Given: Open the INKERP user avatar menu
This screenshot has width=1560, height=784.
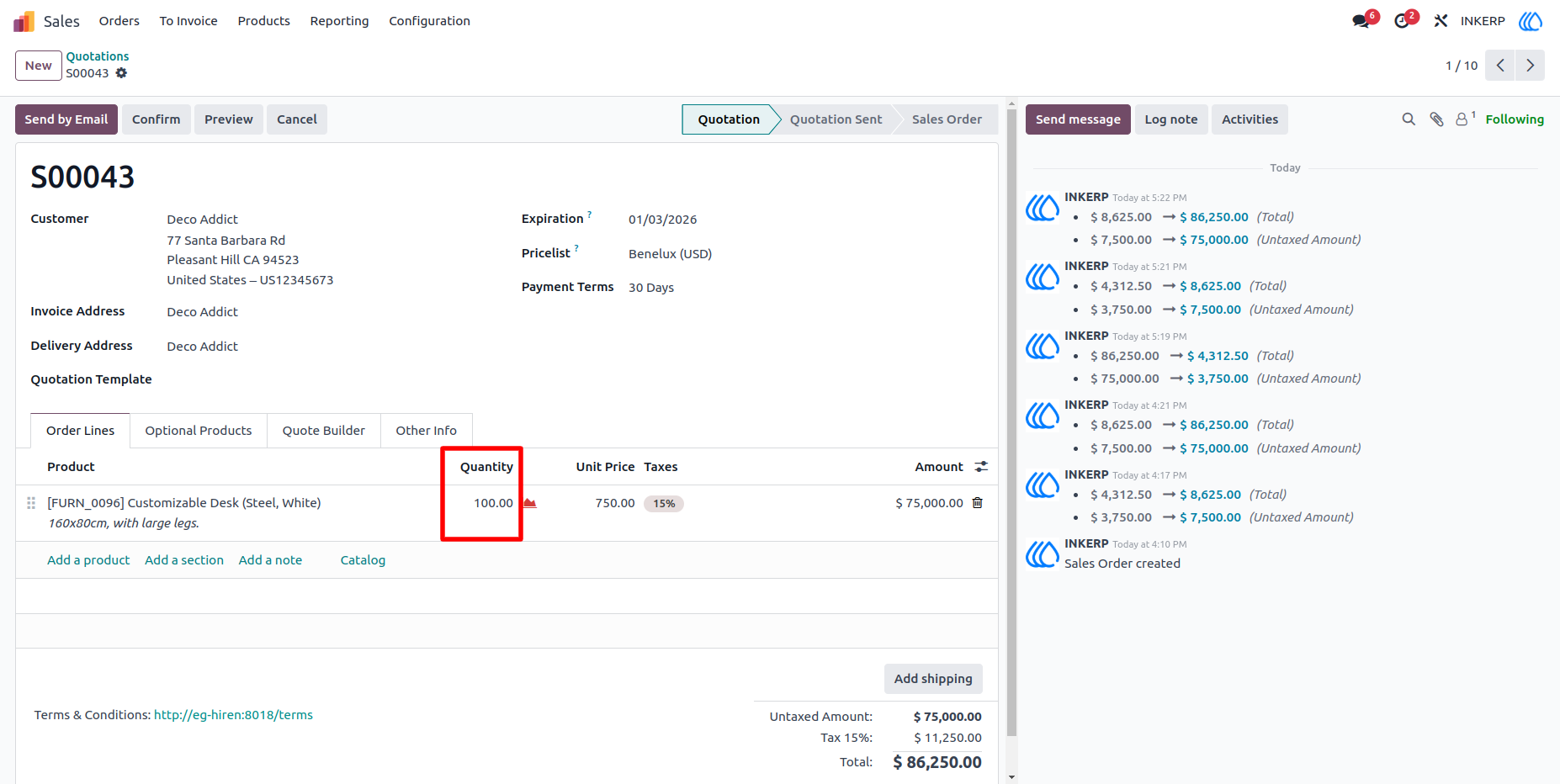Looking at the screenshot, I should (1531, 21).
